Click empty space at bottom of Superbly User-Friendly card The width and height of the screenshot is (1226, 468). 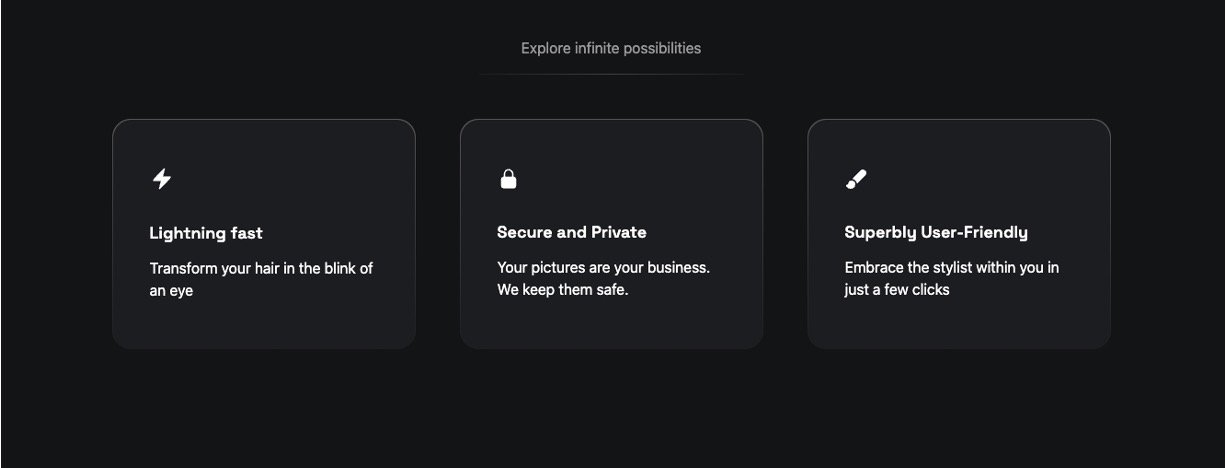point(958,325)
